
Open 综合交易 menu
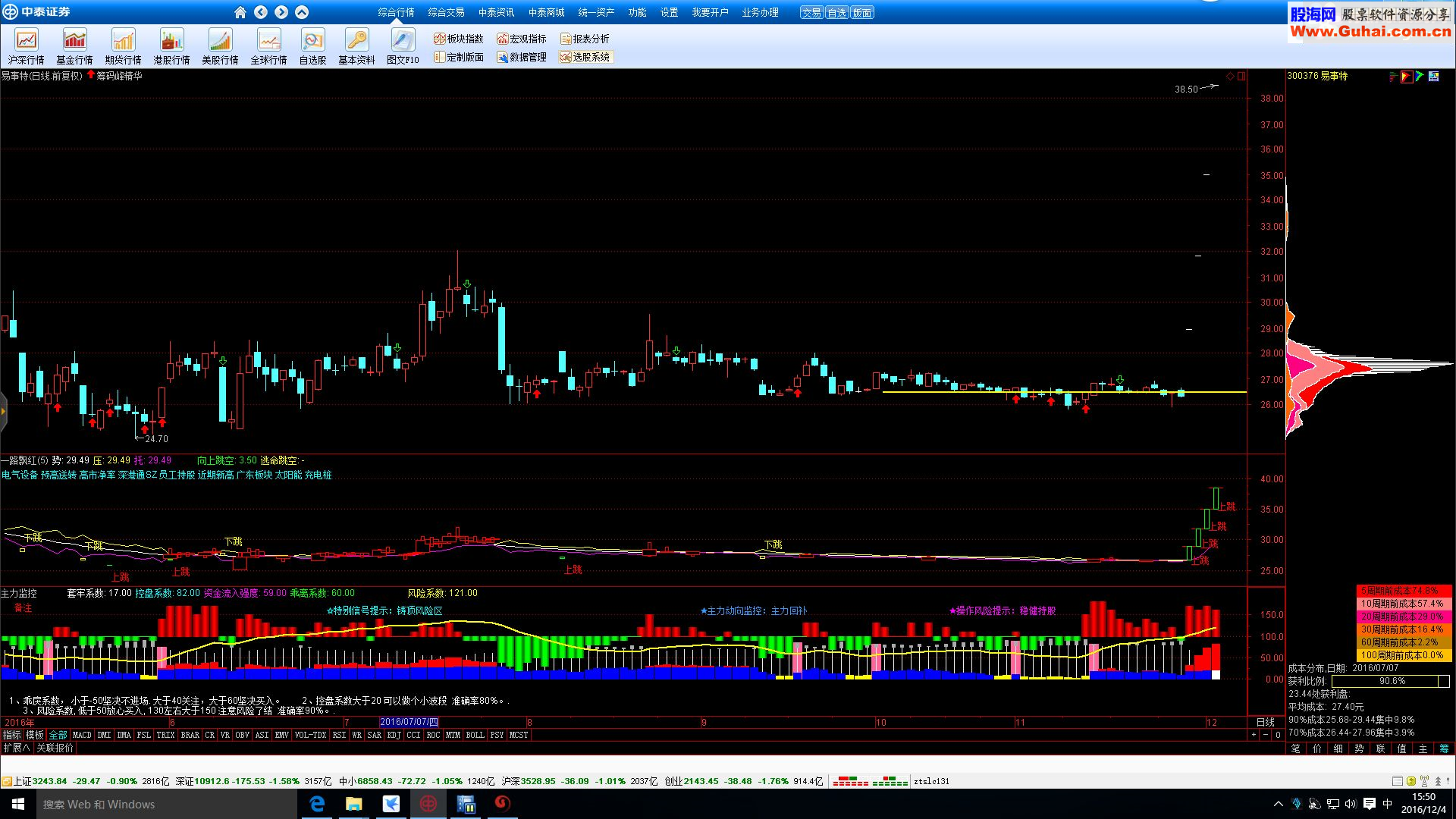(447, 12)
